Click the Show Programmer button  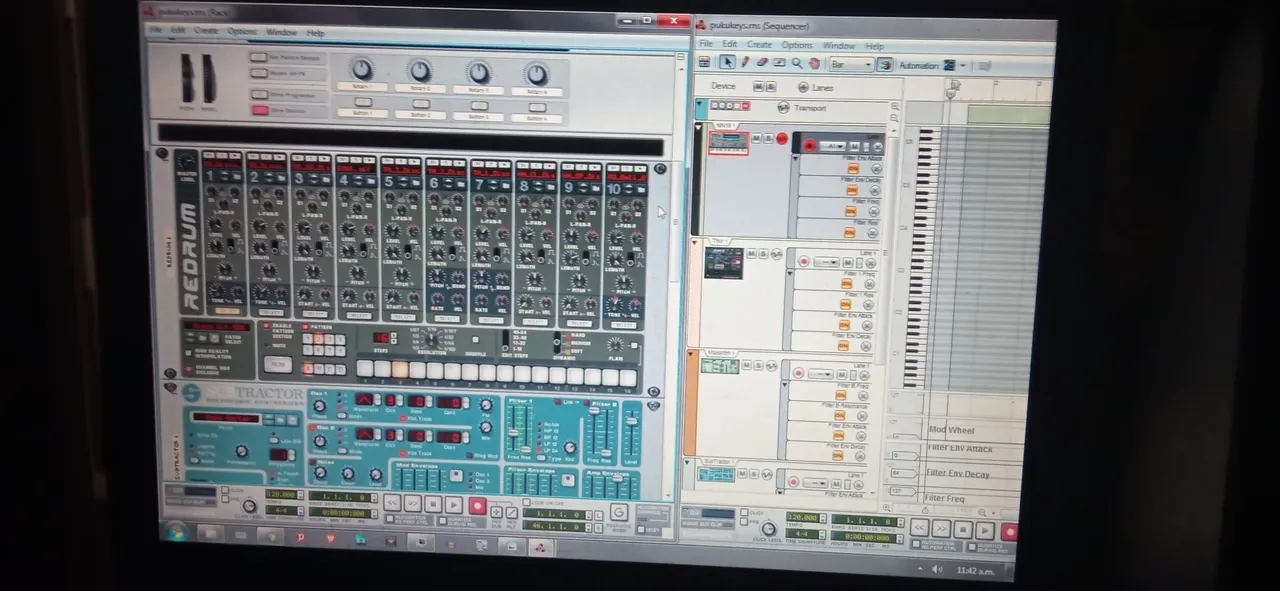(259, 95)
